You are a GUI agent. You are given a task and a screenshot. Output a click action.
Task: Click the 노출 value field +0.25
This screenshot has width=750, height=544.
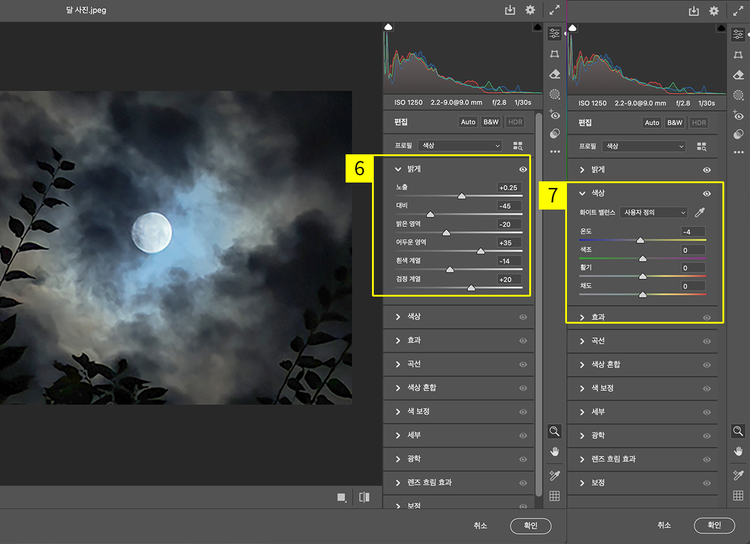point(509,188)
